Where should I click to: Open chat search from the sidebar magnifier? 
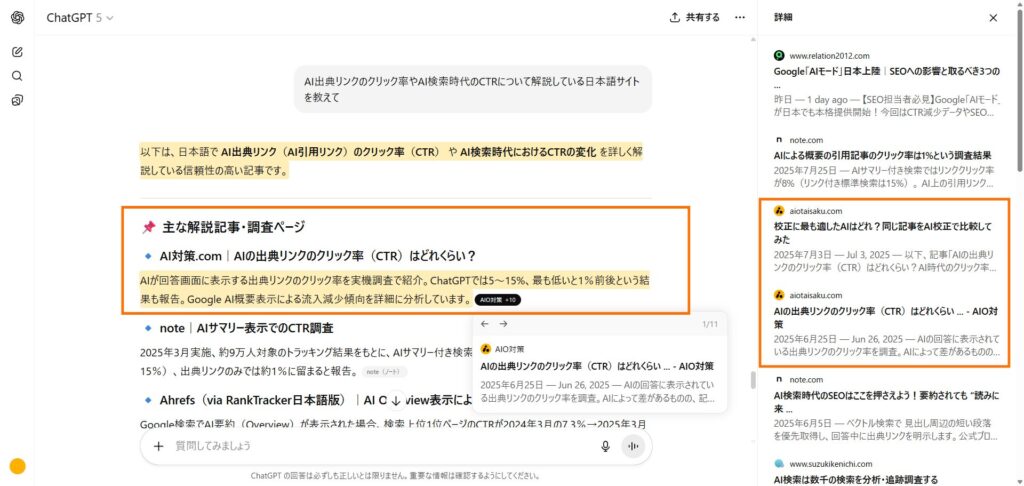tap(17, 76)
